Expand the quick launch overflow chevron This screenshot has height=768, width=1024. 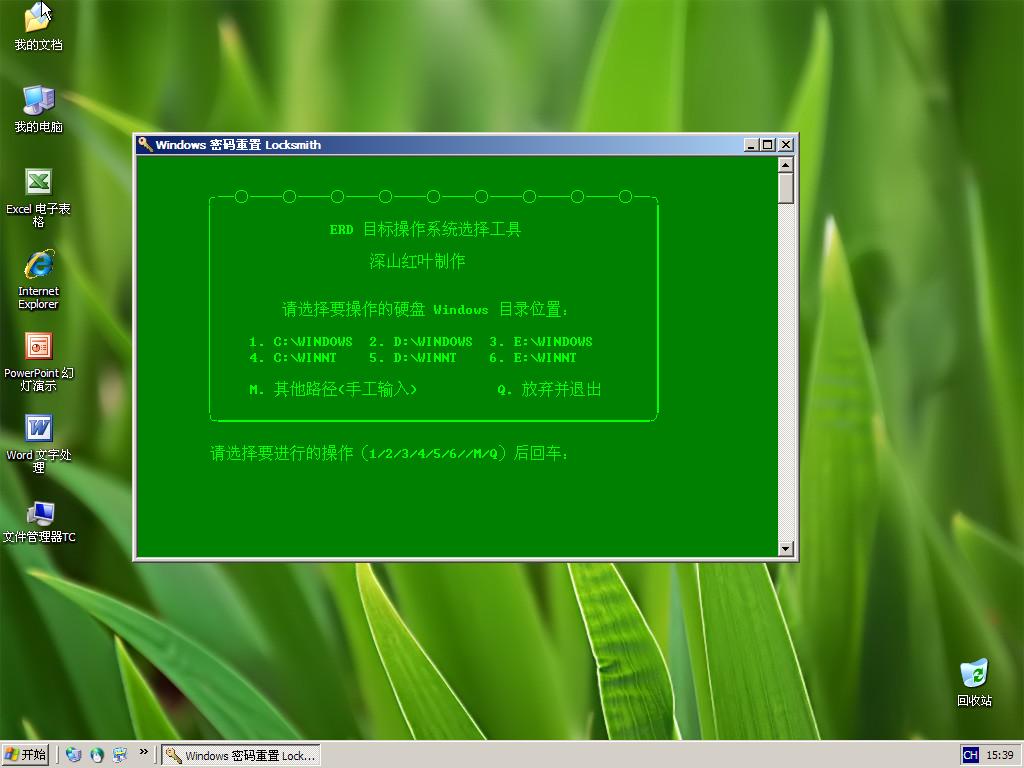(x=144, y=752)
